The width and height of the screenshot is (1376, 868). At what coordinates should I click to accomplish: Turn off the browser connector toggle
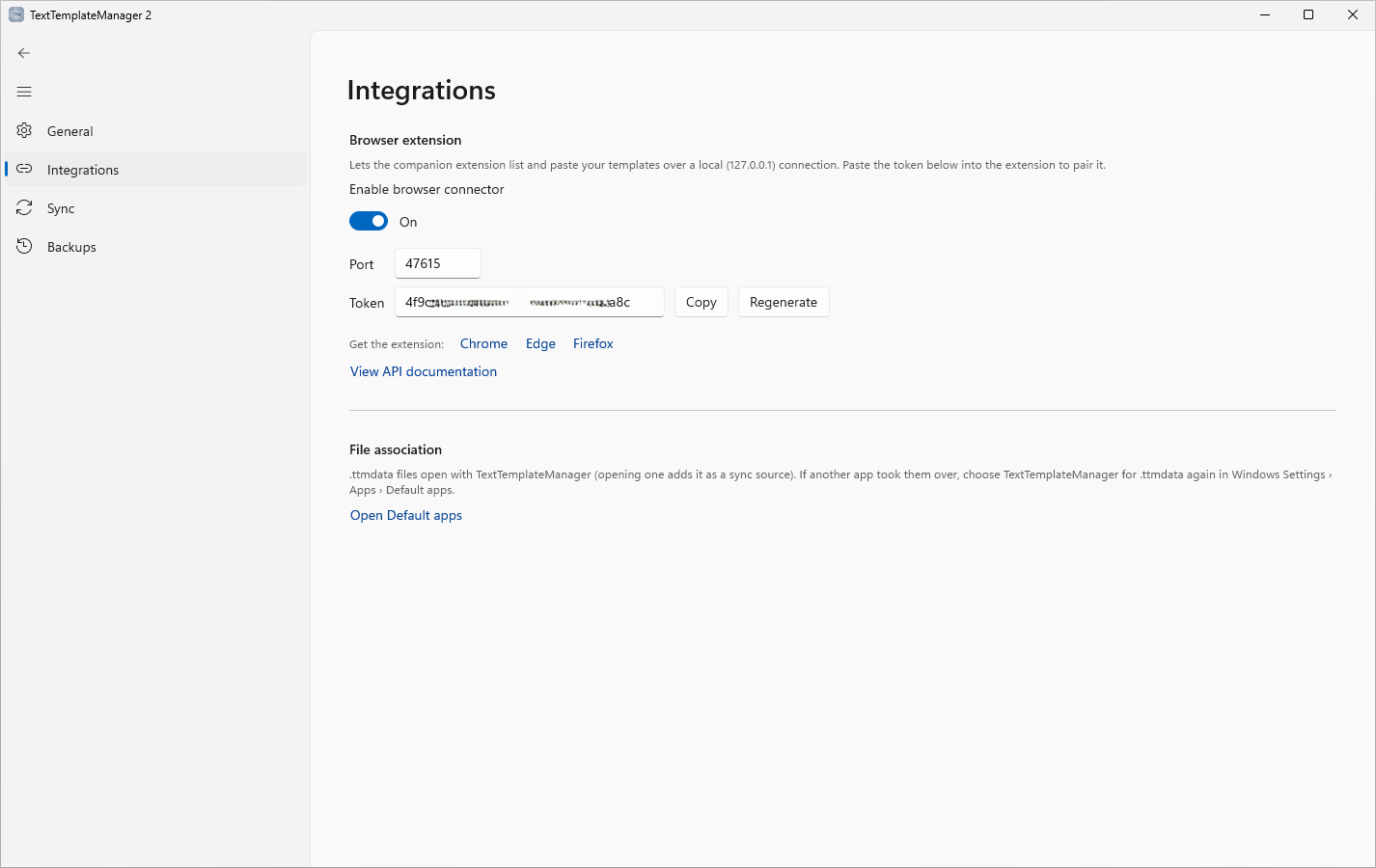(369, 221)
